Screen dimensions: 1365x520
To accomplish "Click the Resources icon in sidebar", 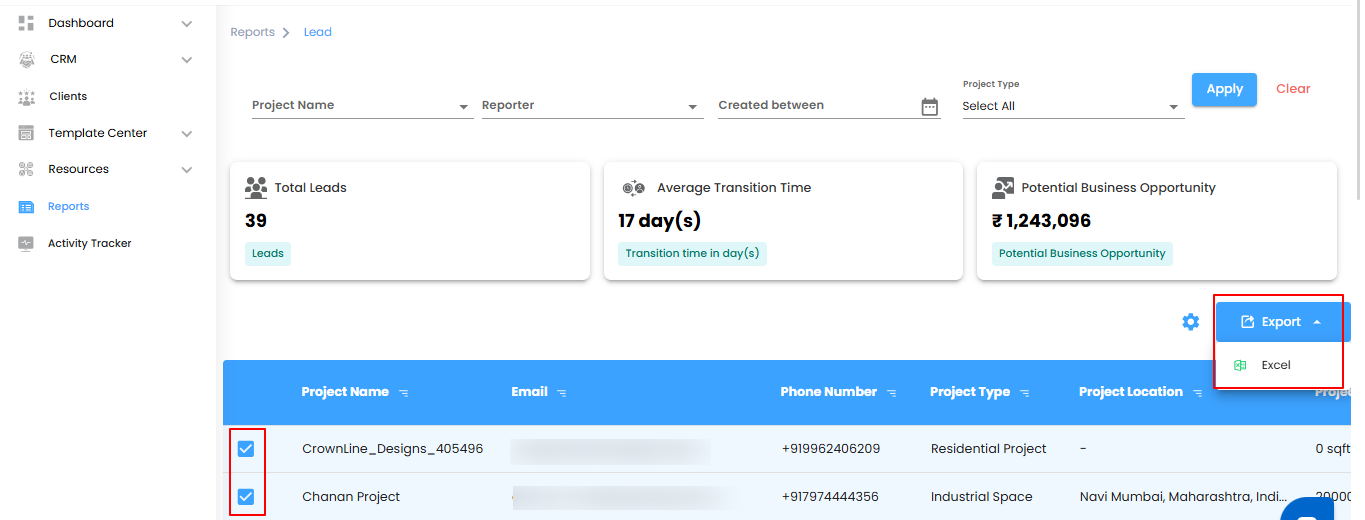I will coord(26,170).
